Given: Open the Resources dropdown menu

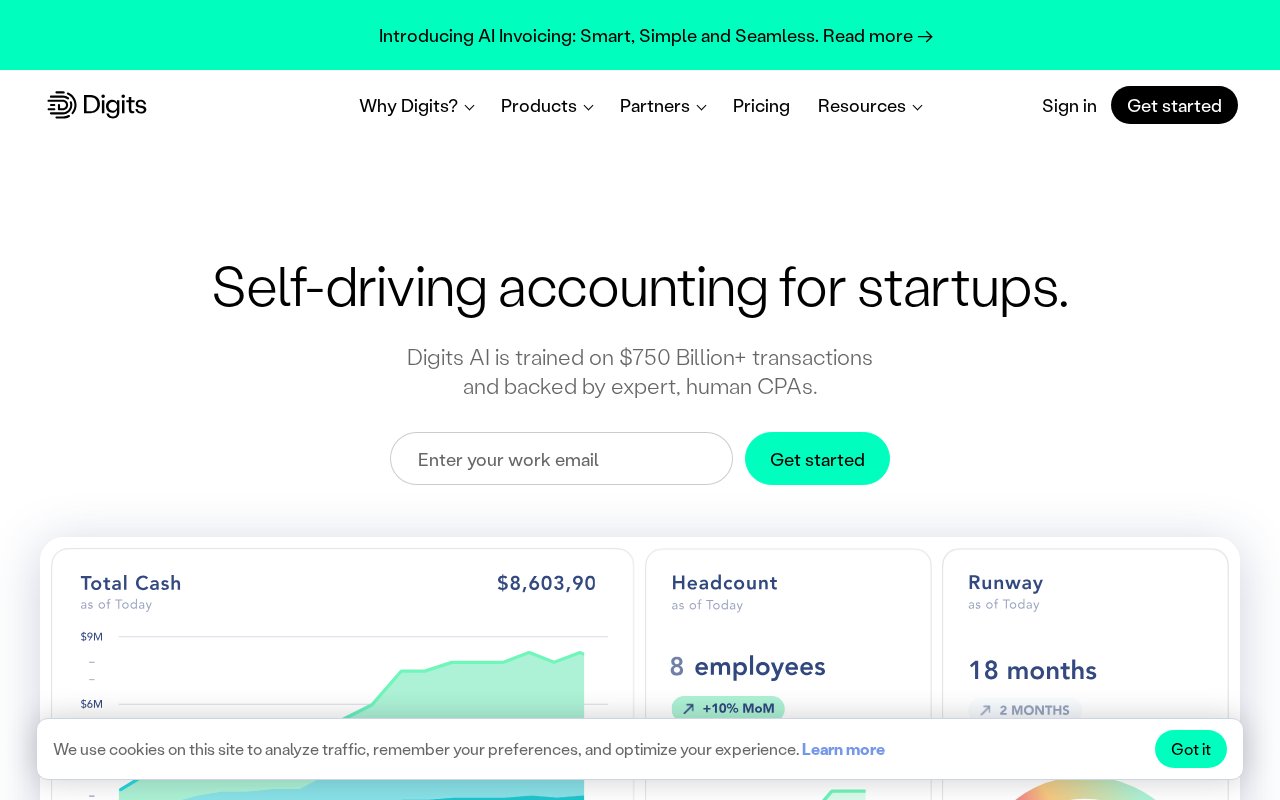Looking at the screenshot, I should point(870,106).
